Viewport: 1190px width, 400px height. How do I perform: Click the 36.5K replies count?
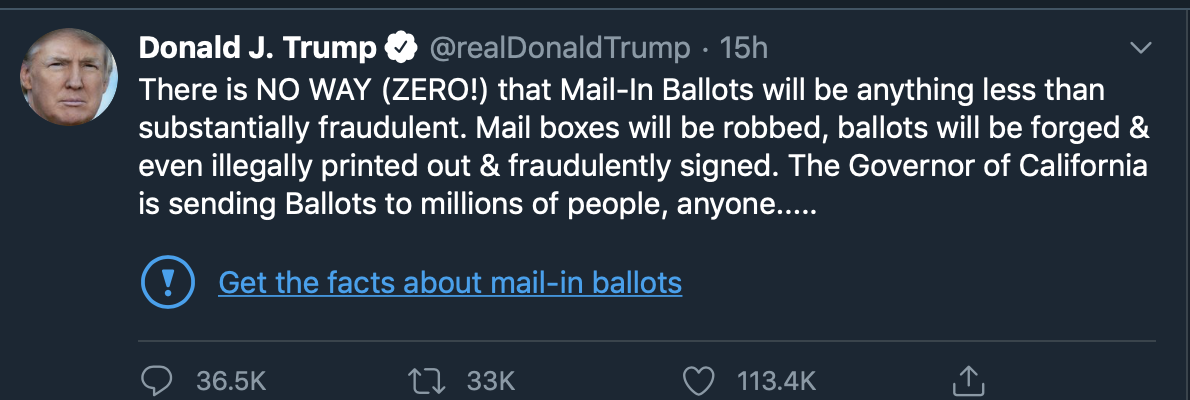[x=232, y=380]
